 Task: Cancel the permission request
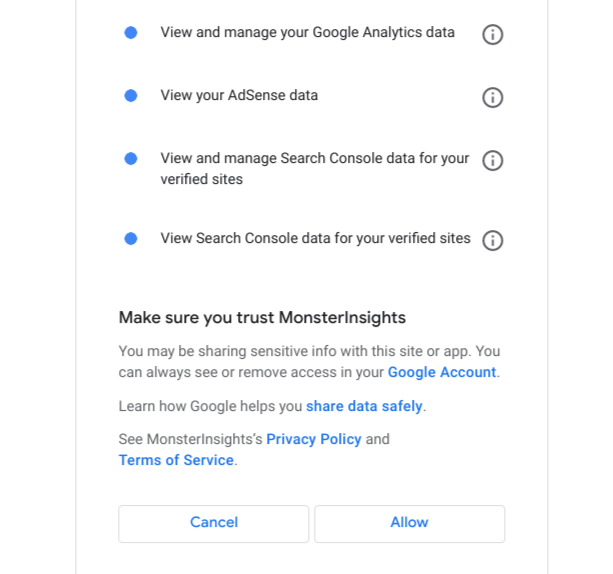pos(213,524)
